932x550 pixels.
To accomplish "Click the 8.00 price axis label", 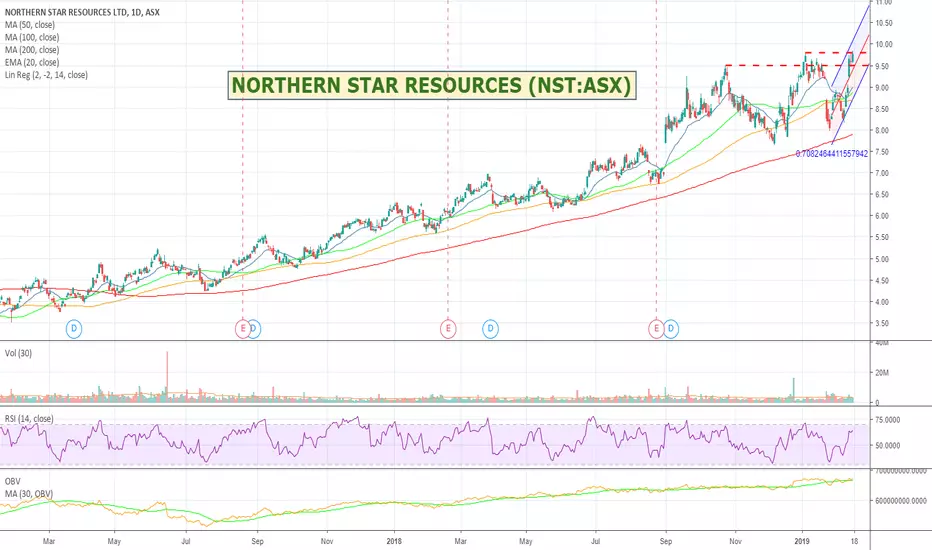I will coord(882,130).
